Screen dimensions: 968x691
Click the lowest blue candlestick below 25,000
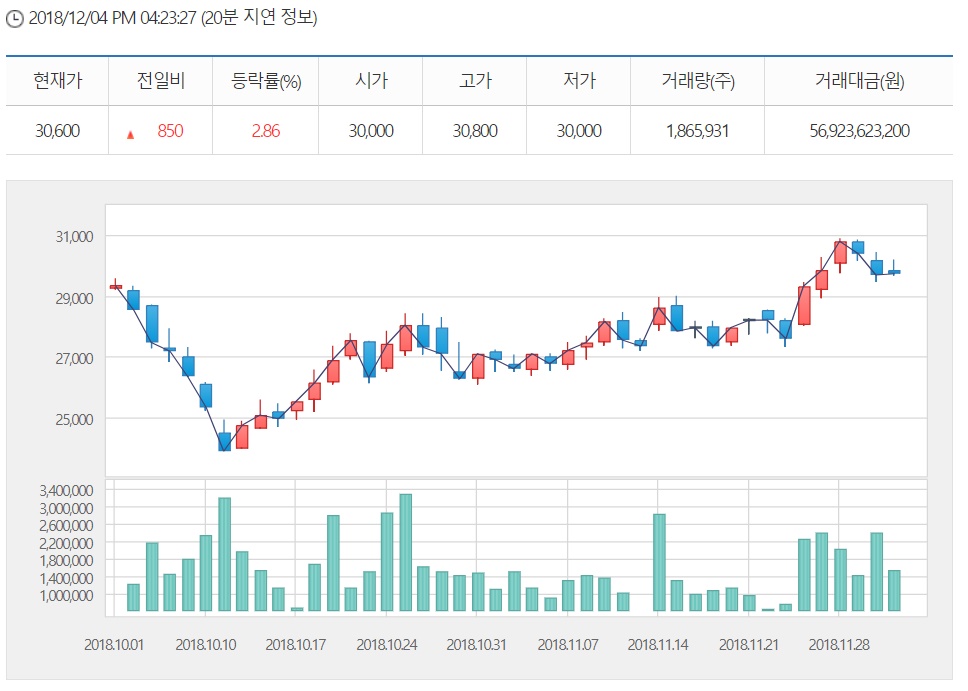click(225, 441)
